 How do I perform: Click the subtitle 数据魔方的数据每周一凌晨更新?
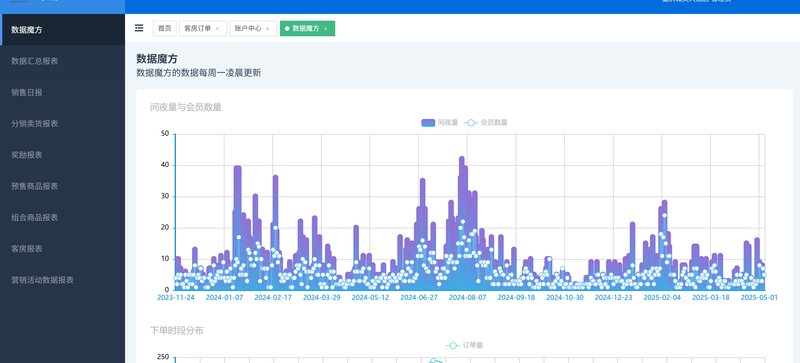point(198,73)
